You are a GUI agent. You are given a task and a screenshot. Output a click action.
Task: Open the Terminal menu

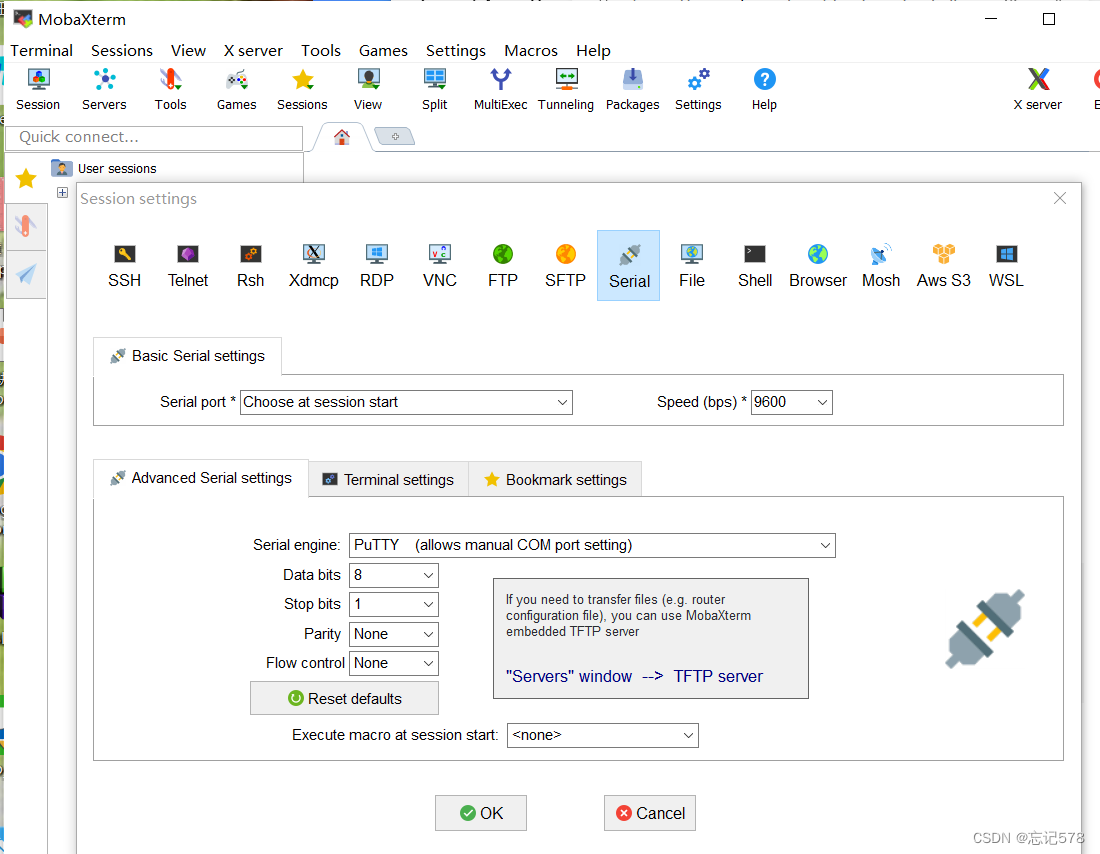[41, 51]
